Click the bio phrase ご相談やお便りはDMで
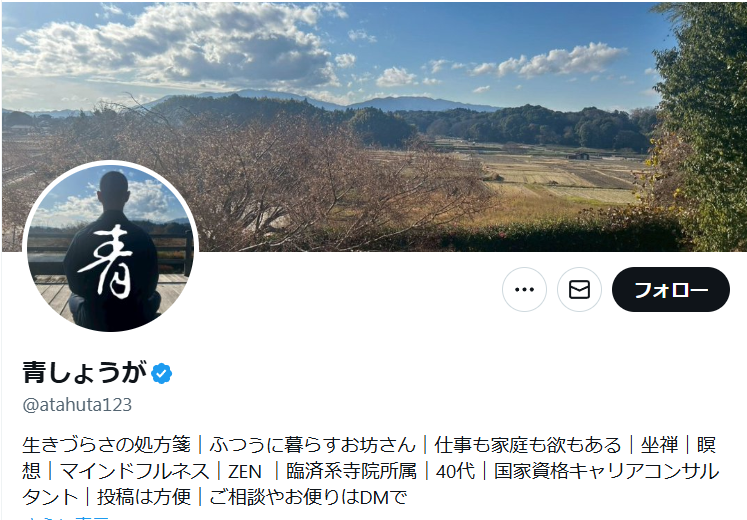 pos(308,497)
